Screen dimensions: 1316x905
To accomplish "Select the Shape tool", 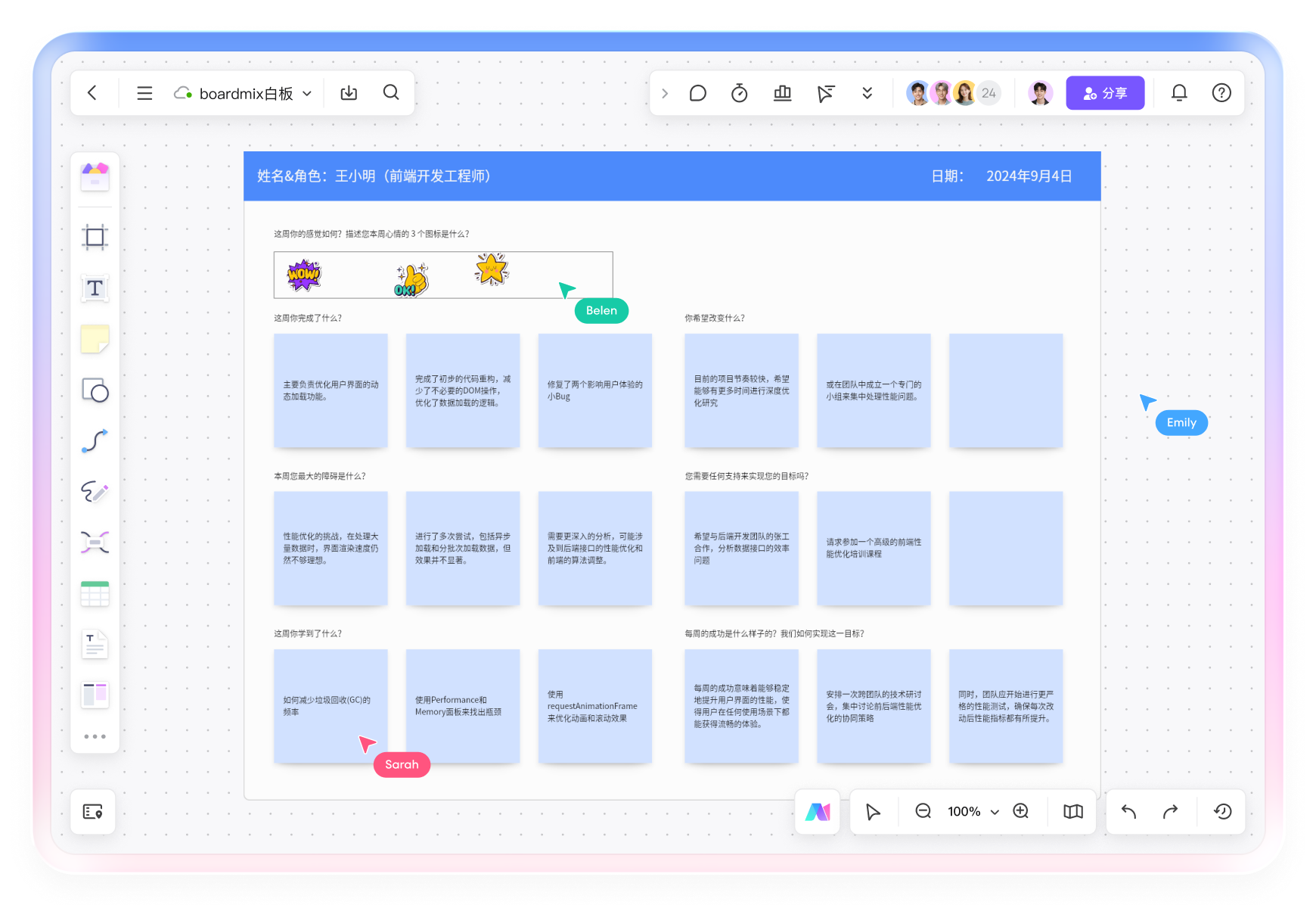I will (x=95, y=390).
